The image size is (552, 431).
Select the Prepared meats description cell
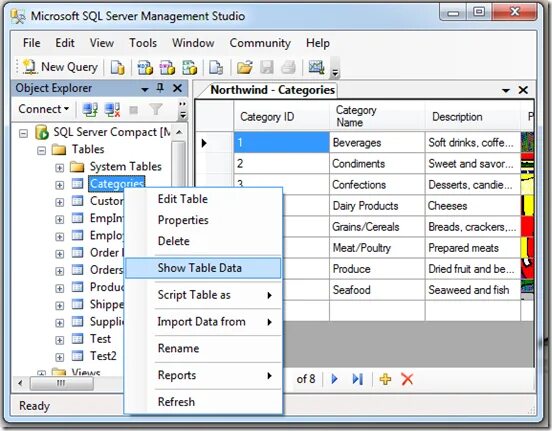472,248
